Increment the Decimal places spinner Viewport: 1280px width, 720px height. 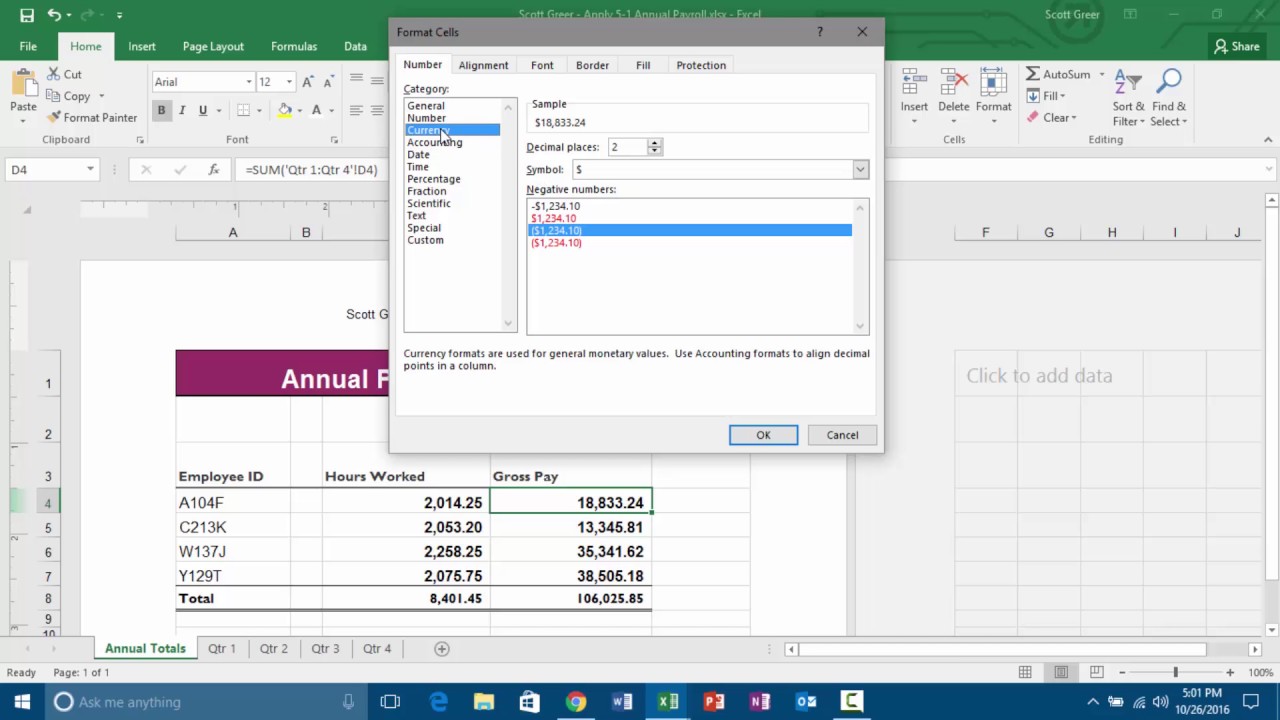tap(654, 143)
